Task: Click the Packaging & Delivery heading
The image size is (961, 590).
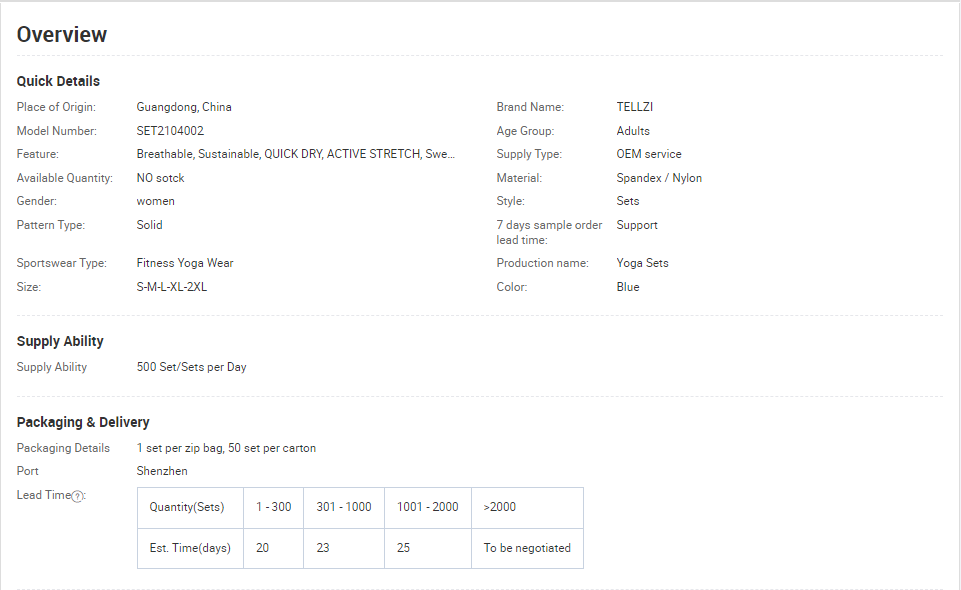Action: pos(83,422)
